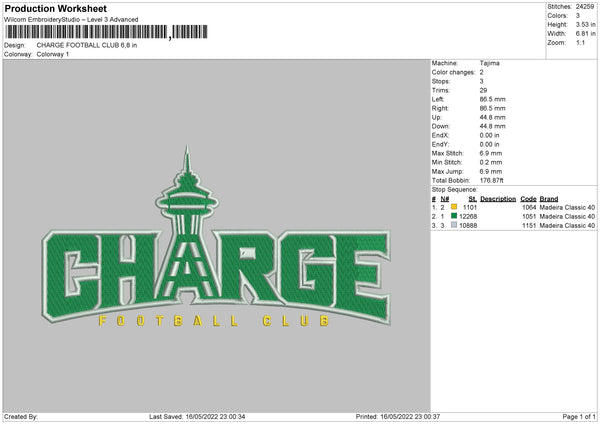Click the 'Code' column header

[528, 199]
